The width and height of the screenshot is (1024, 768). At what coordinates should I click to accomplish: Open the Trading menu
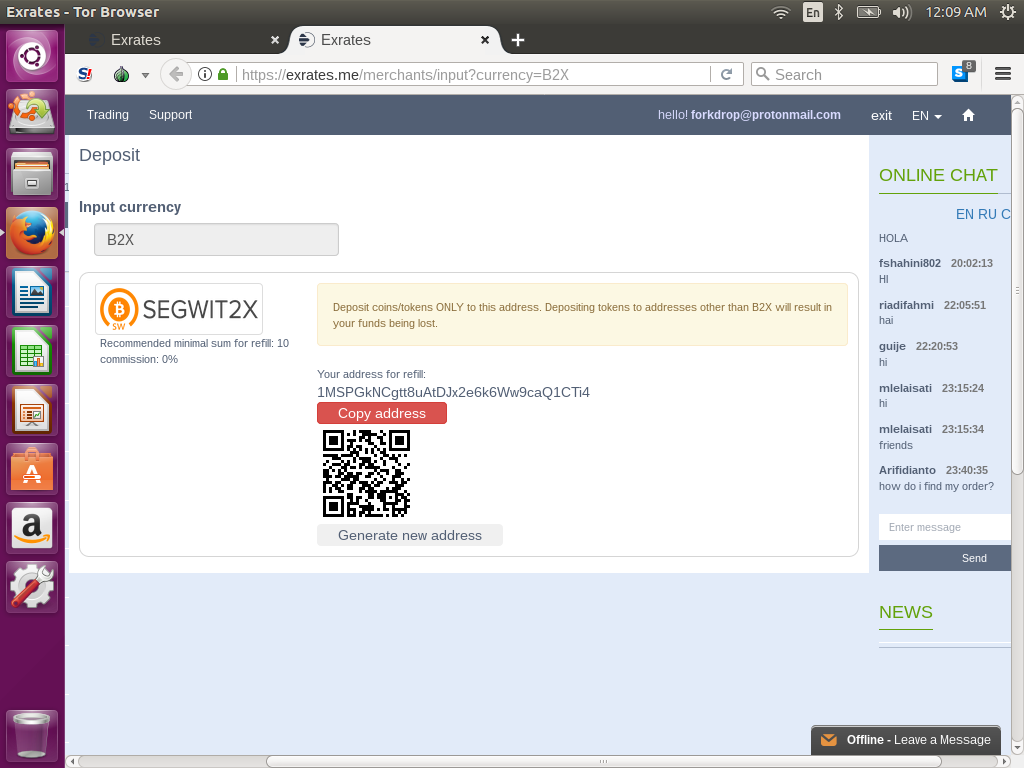pos(107,115)
